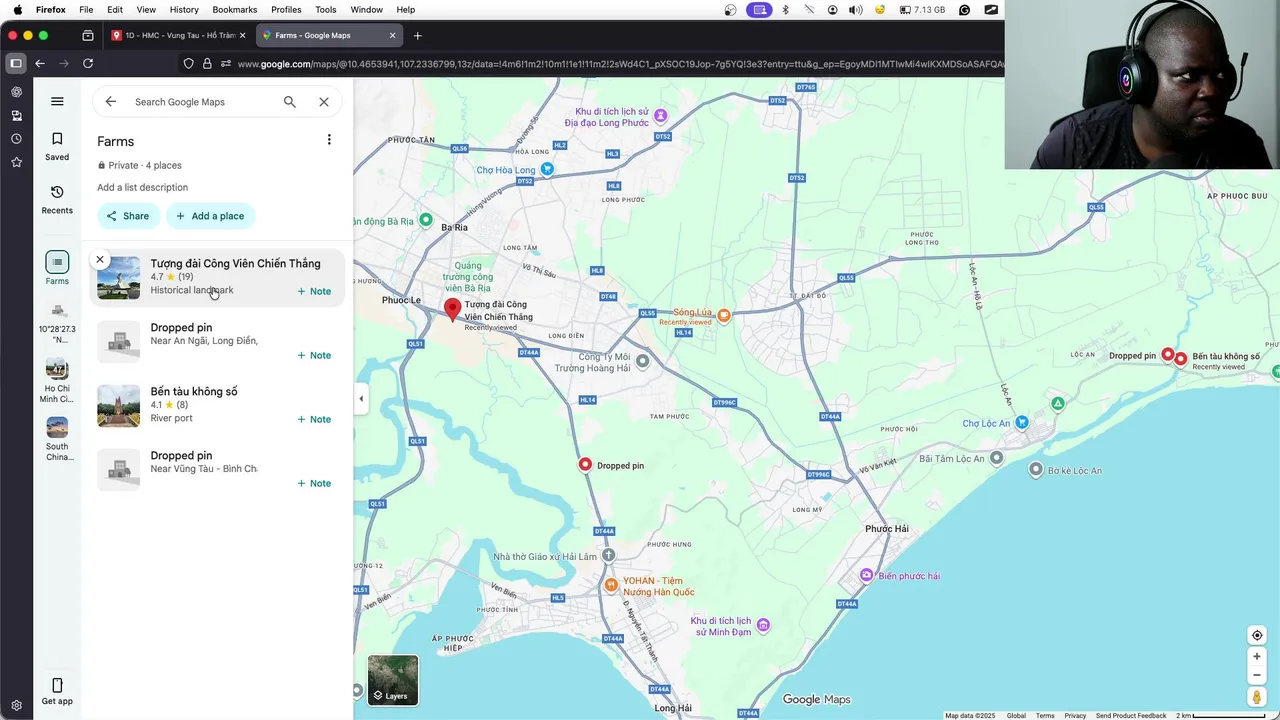Open the Farms list more options menu
This screenshot has width=1280, height=720.
[329, 140]
